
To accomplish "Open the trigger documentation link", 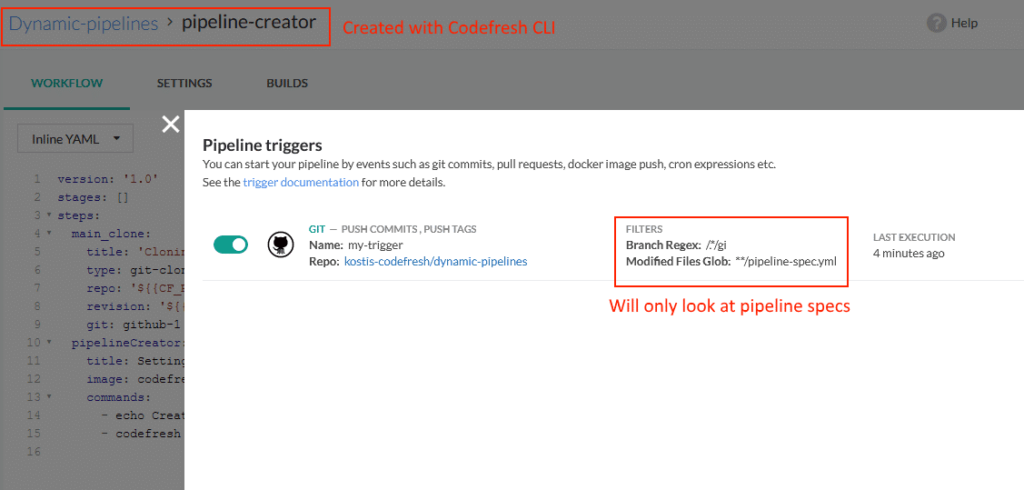I will tap(300, 183).
